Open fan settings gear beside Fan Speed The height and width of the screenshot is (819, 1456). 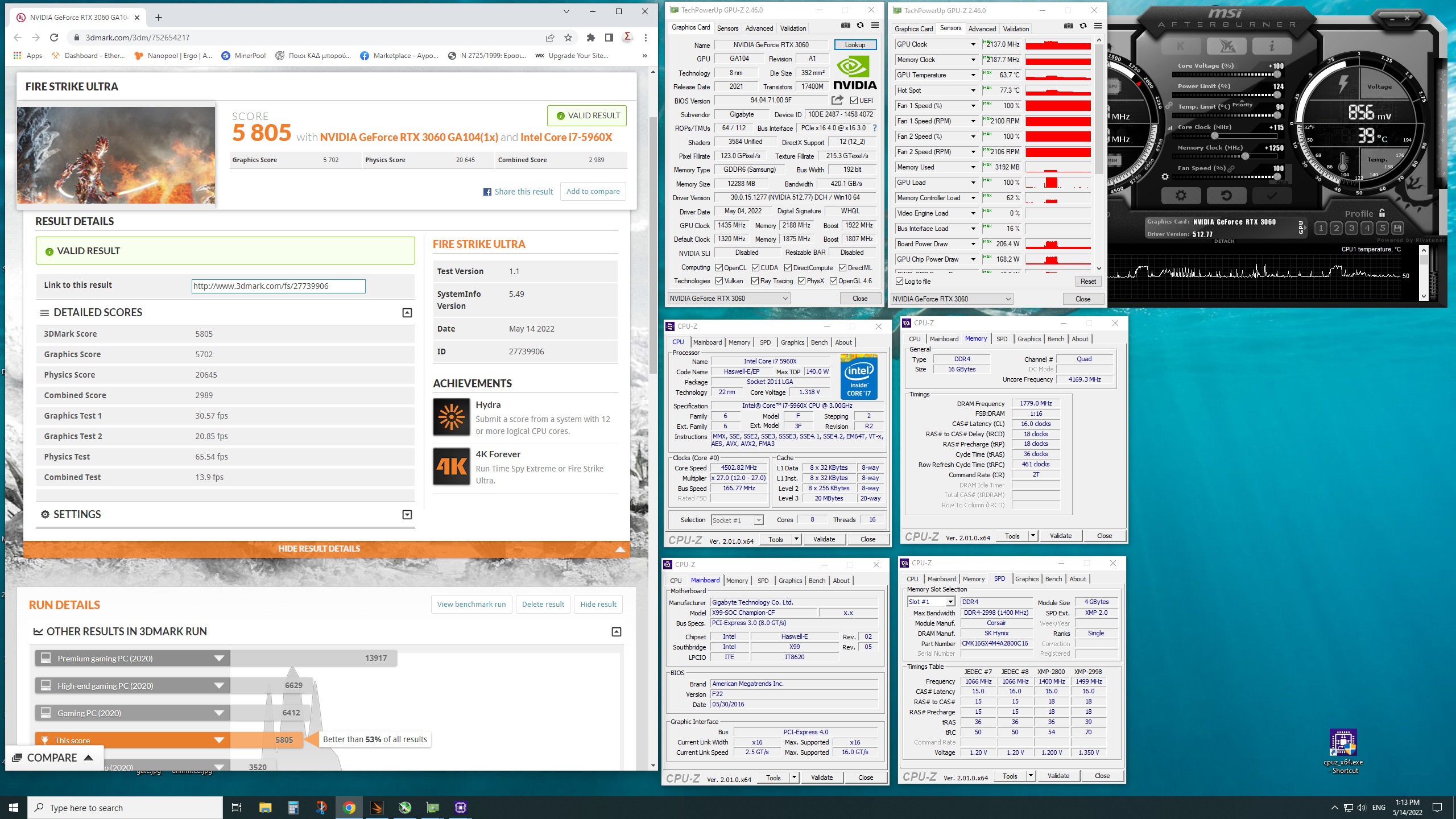pos(1165,177)
